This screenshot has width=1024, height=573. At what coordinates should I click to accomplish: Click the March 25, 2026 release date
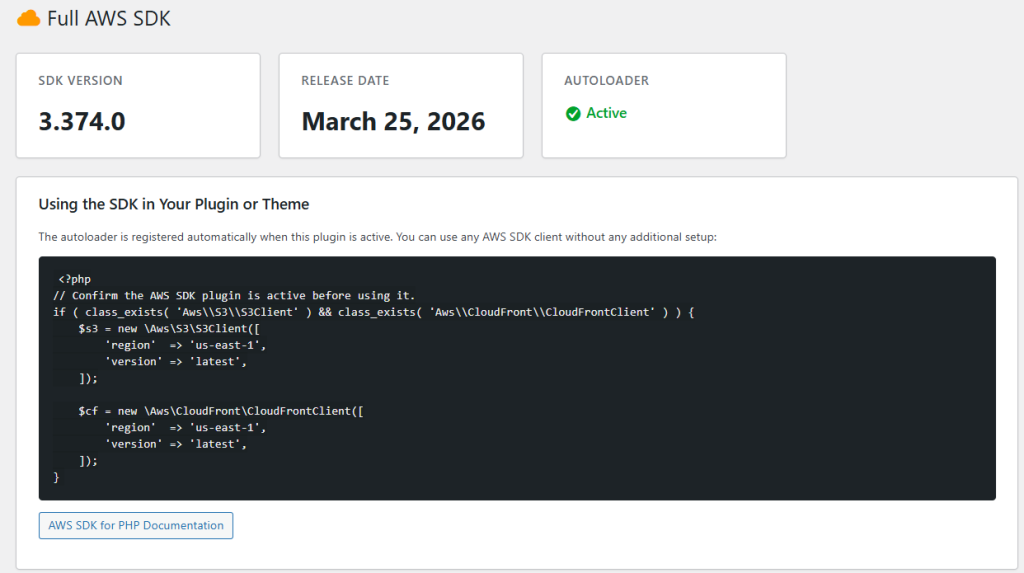[393, 122]
